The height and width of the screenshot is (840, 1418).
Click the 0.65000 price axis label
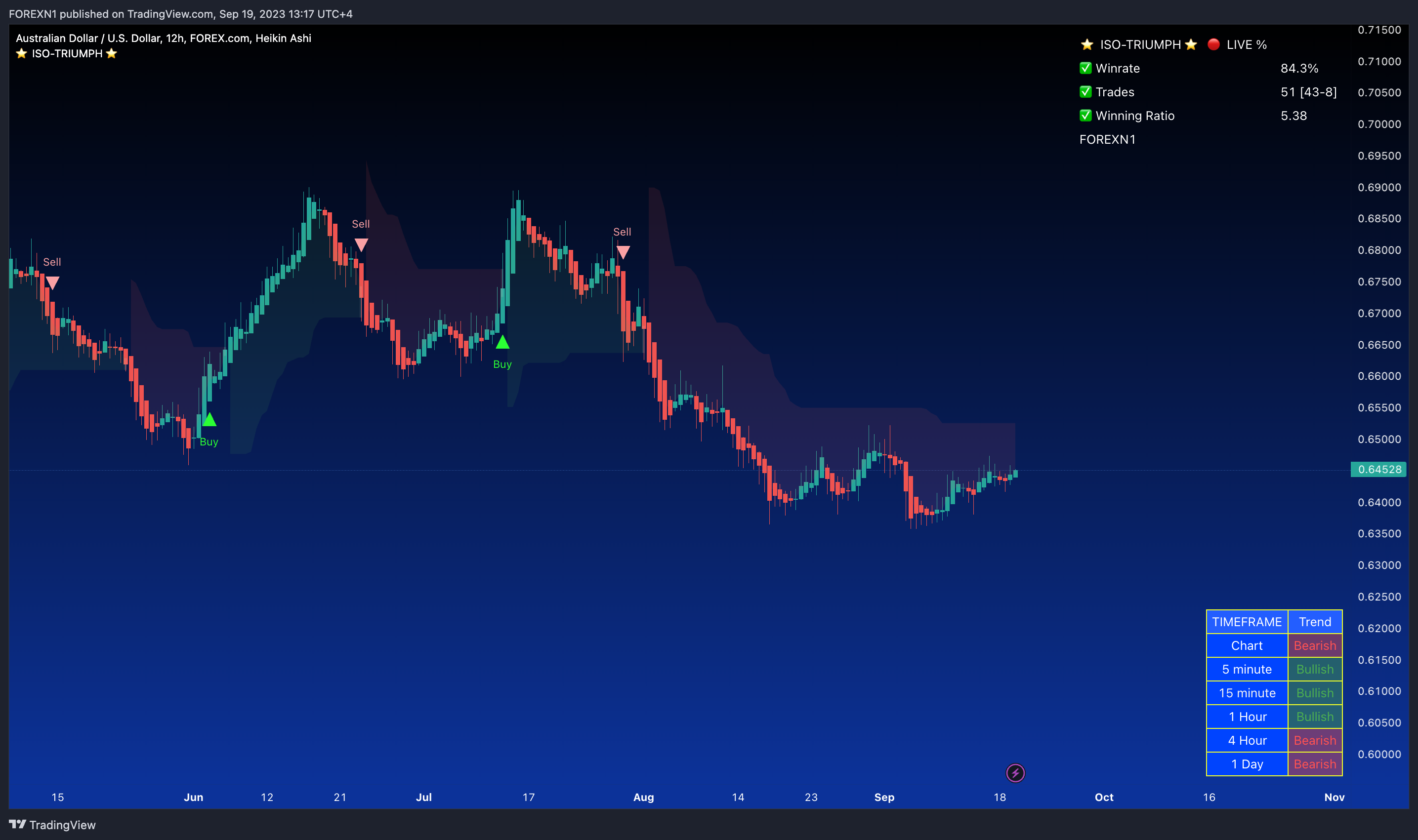coord(1379,439)
